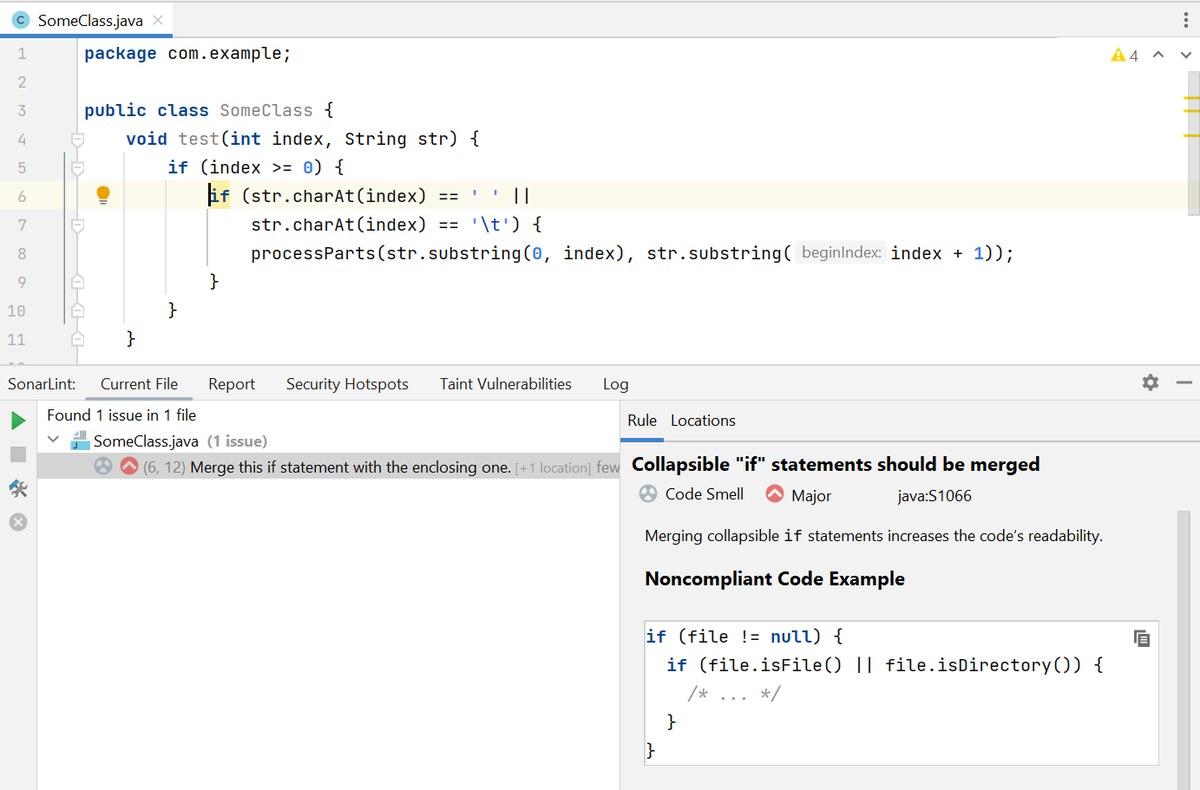The width and height of the screenshot is (1200, 790).
Task: Click the Java class icon on editor tab
Action: point(21,20)
